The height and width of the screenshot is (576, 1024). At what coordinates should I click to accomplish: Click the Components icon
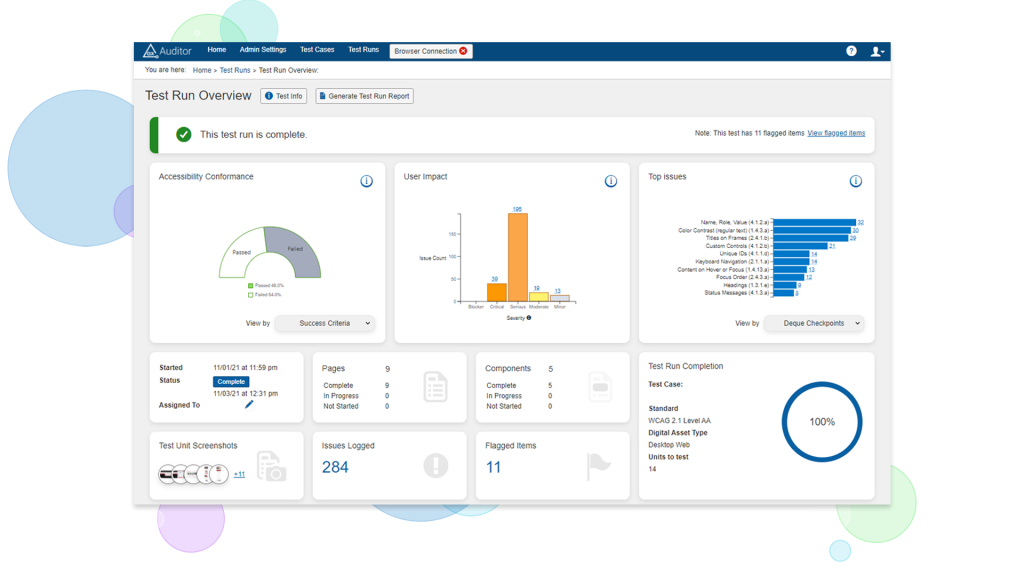[600, 387]
